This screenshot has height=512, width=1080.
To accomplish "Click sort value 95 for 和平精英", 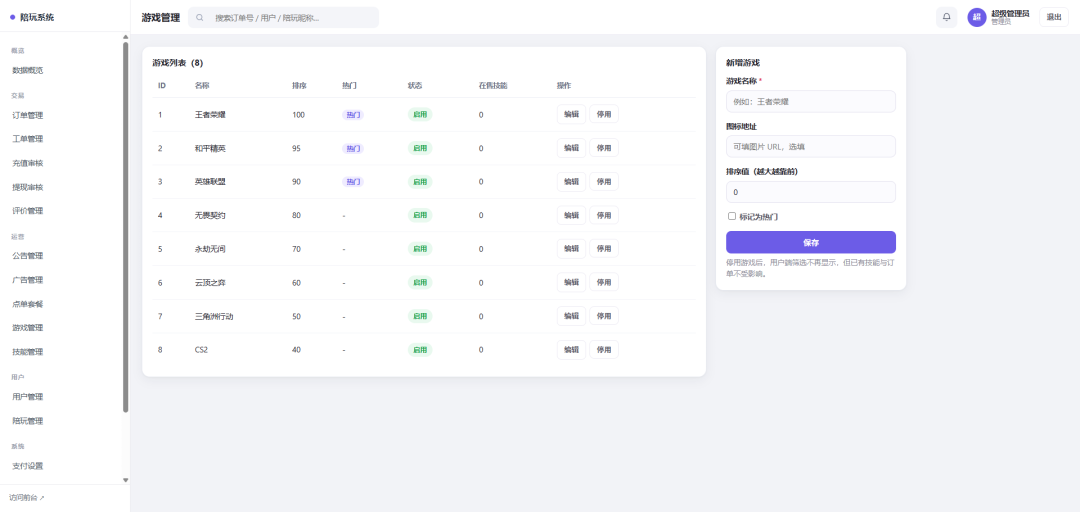I will [x=296, y=148].
